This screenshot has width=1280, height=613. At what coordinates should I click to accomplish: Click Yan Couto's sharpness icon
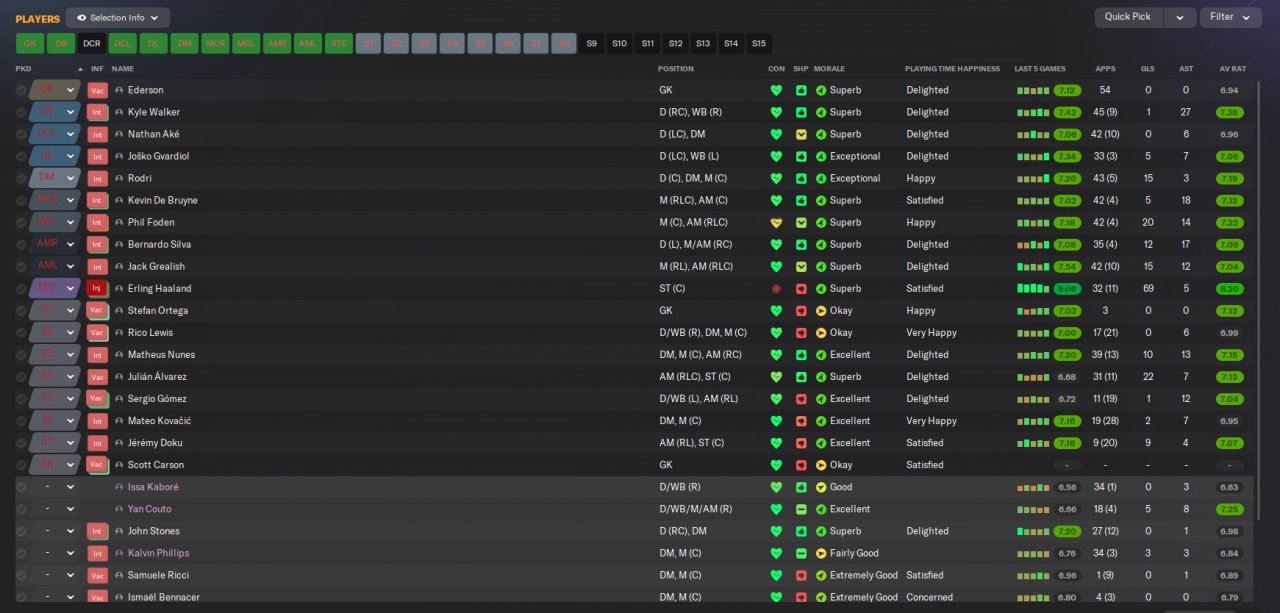pyautogui.click(x=801, y=509)
